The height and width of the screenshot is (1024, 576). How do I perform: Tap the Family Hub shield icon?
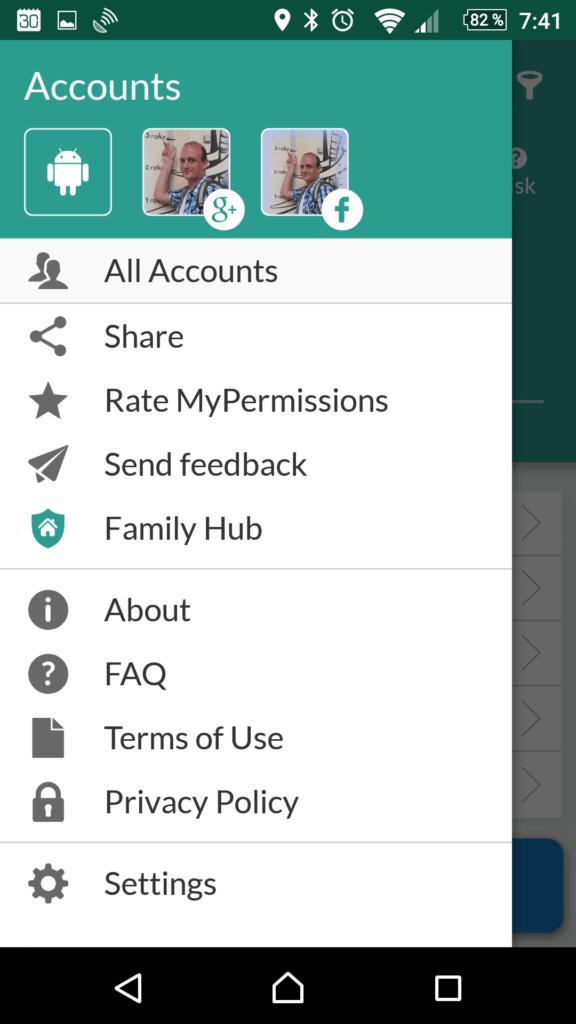click(48, 528)
